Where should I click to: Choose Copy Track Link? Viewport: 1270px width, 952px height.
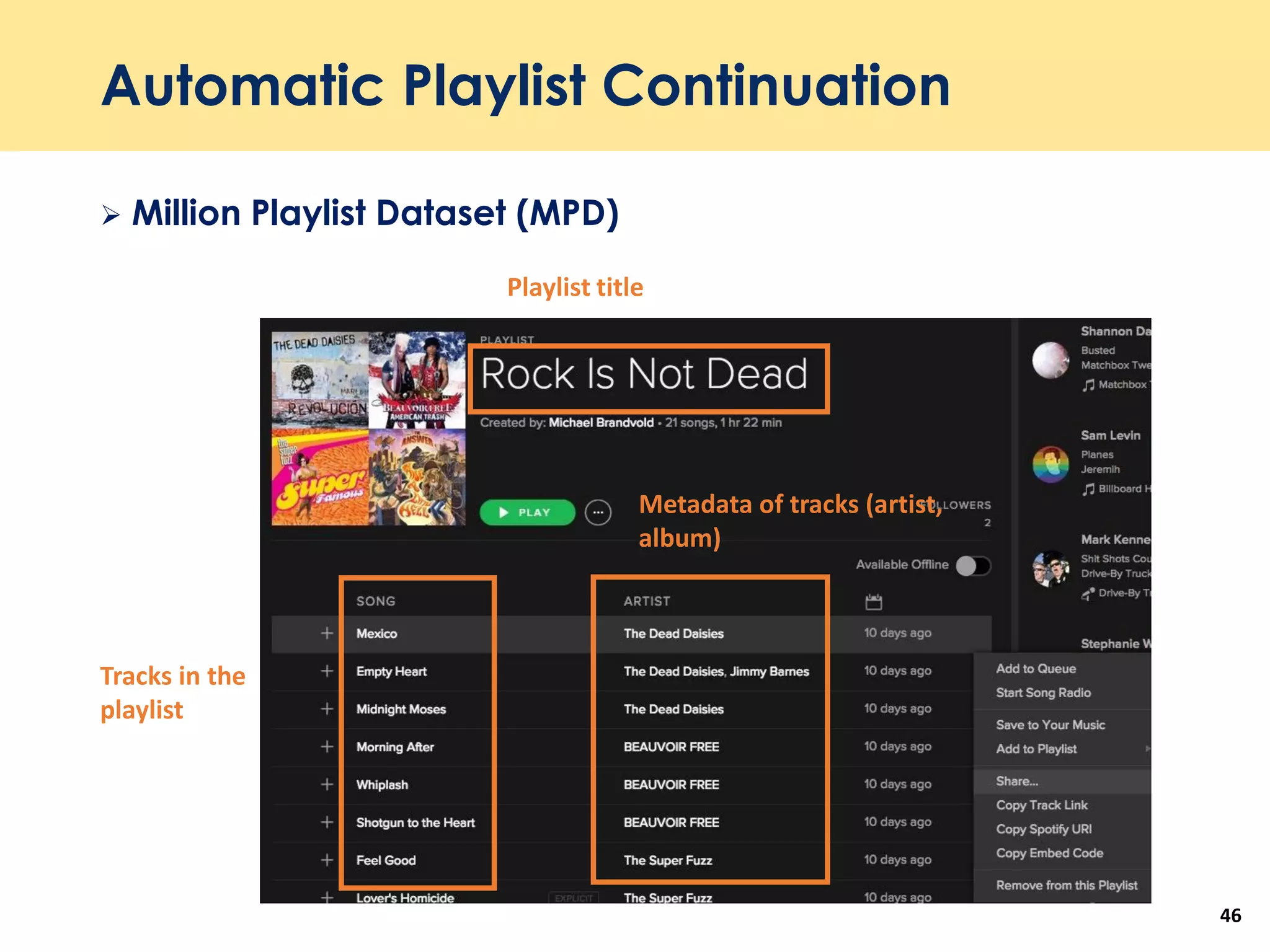point(1042,806)
